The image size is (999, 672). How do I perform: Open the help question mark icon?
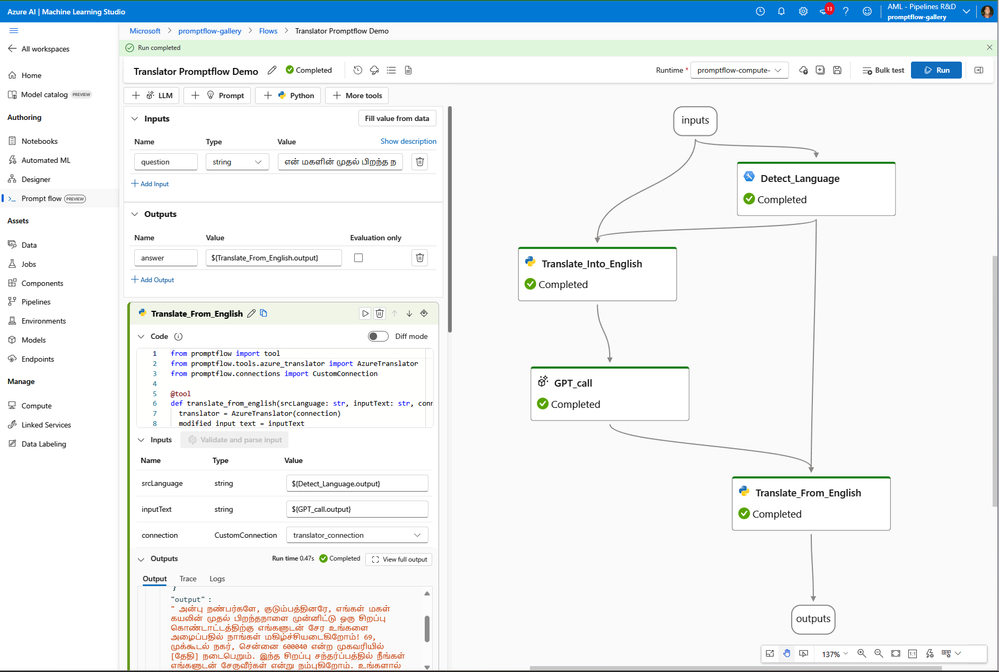click(x=845, y=11)
